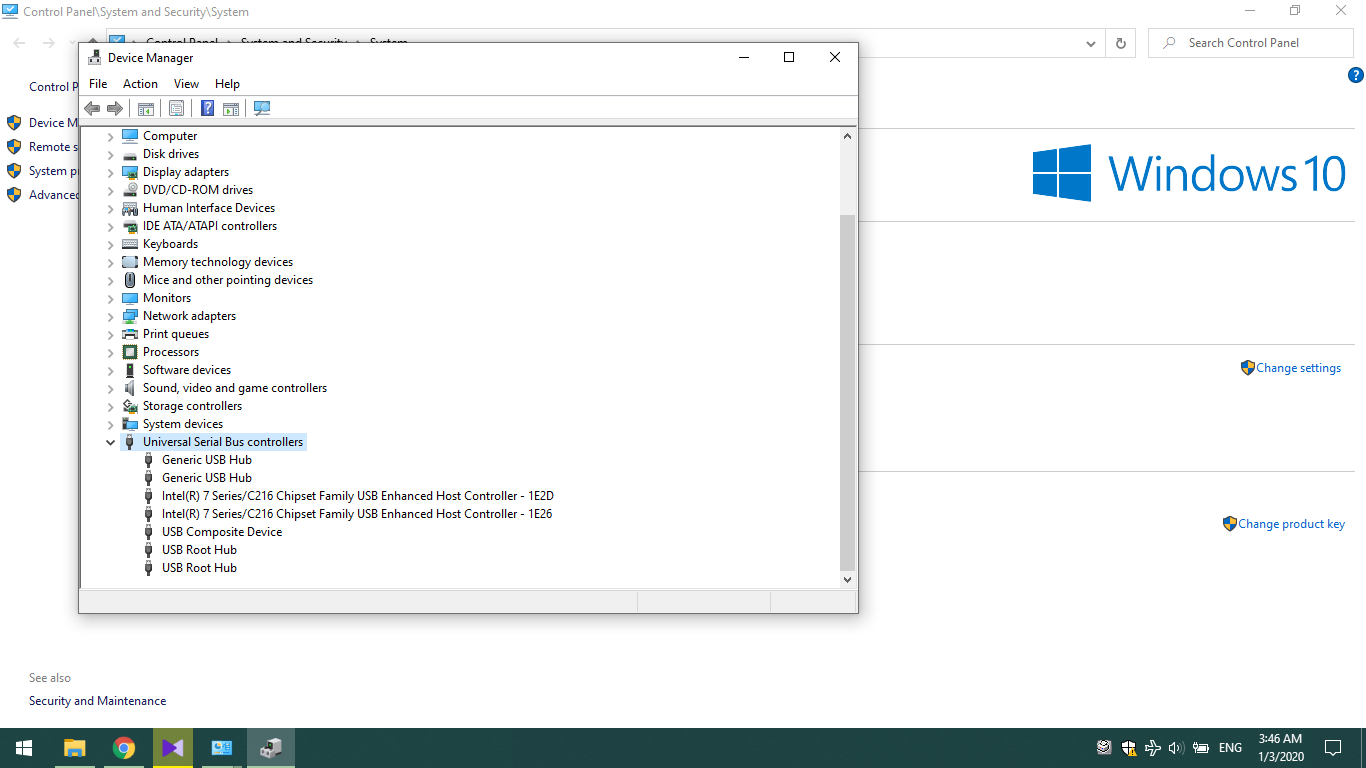Click the Back arrow in Device Manager toolbar

click(x=92, y=108)
